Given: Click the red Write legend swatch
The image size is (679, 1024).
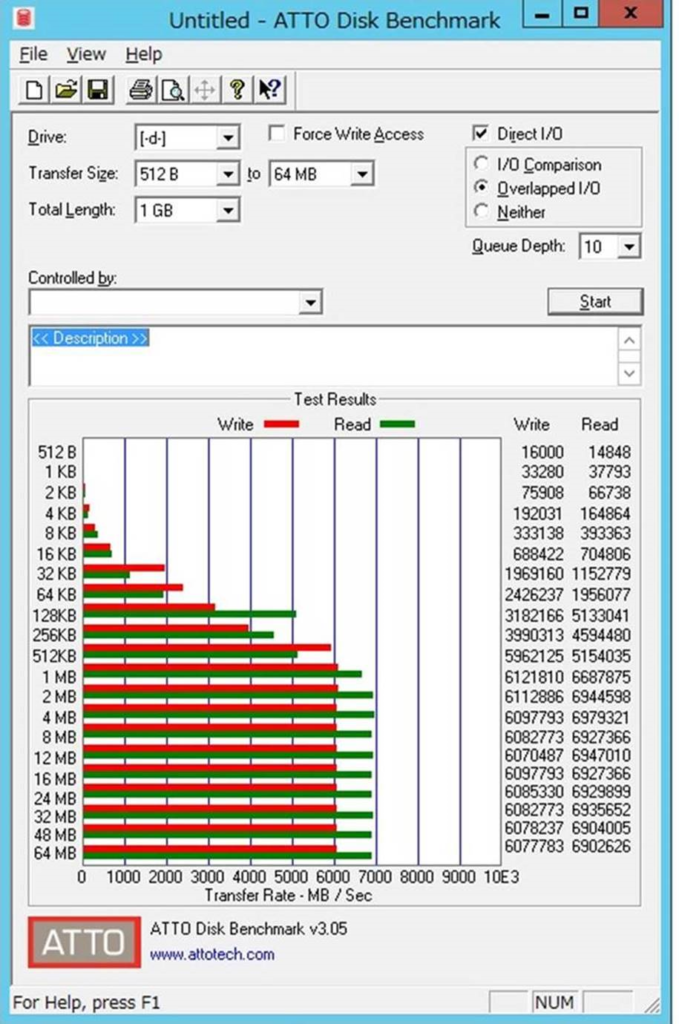Looking at the screenshot, I should pos(281,424).
